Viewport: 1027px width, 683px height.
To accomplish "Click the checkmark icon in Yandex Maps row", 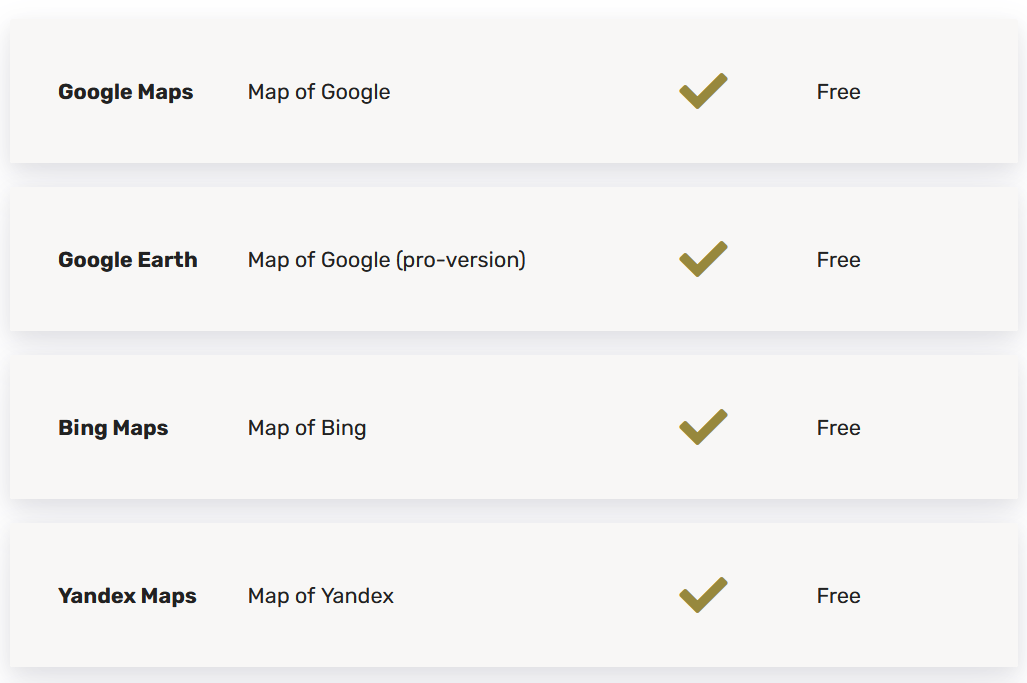I will (703, 595).
